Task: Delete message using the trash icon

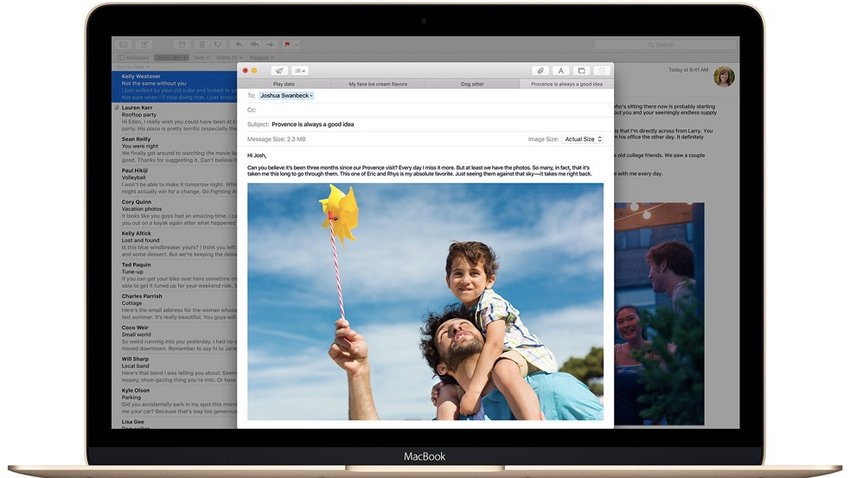Action: point(201,44)
